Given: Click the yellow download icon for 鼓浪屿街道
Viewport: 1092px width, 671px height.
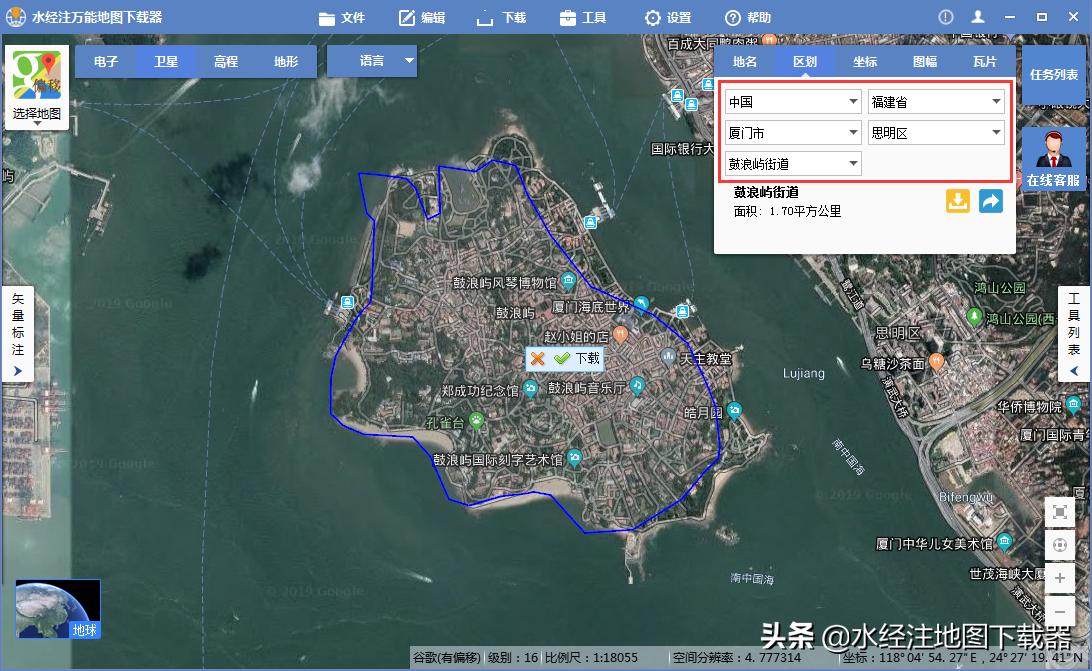Looking at the screenshot, I should click(x=957, y=201).
